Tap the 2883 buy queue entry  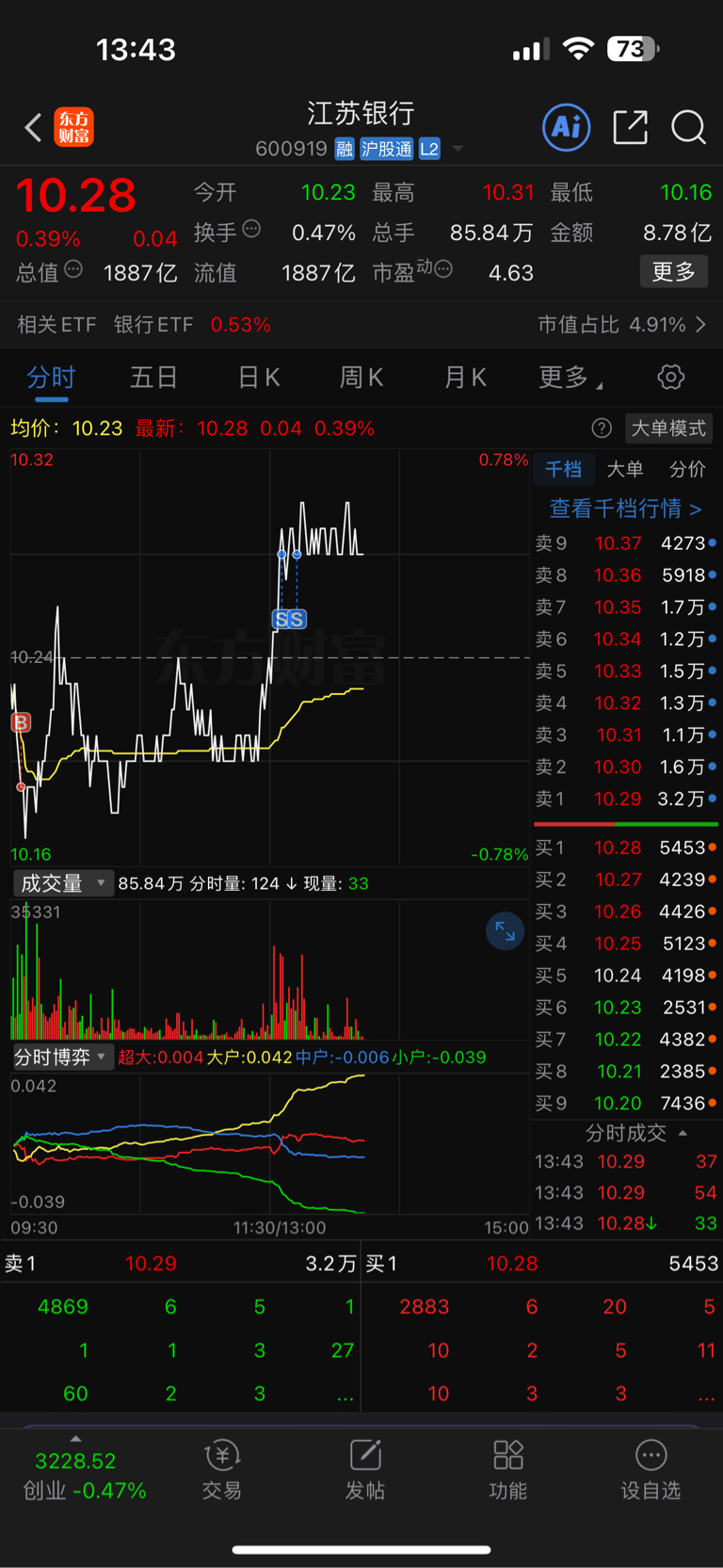coord(424,1307)
